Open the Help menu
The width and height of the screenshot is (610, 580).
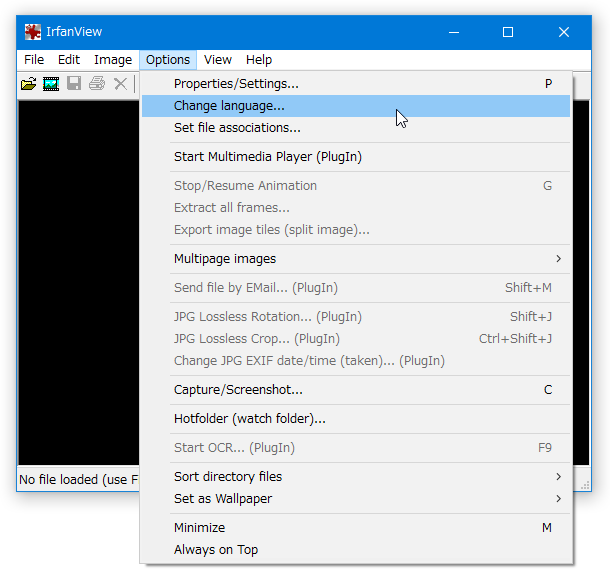pos(259,60)
